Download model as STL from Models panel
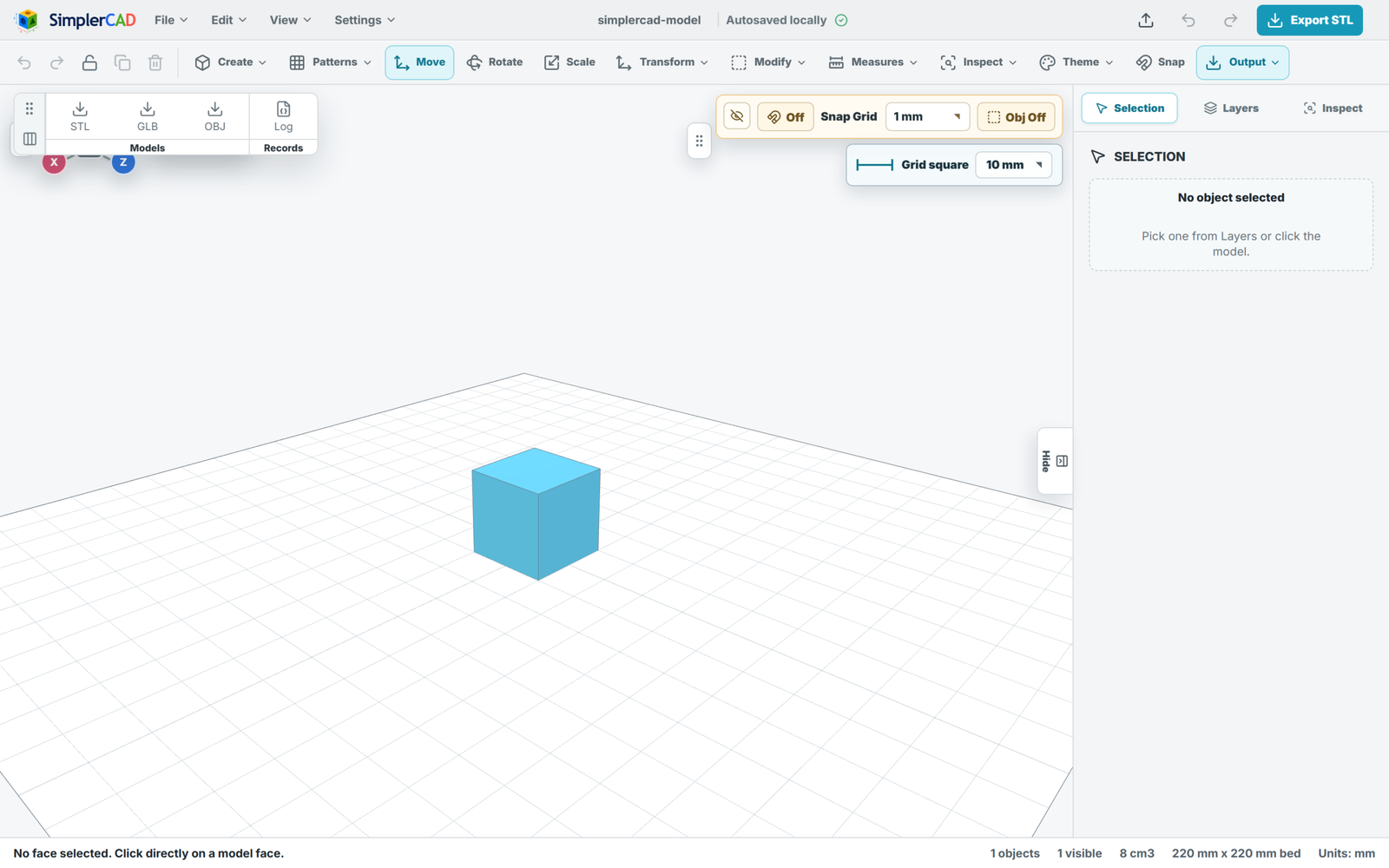Screen dimensions: 1389x868 pos(80,116)
